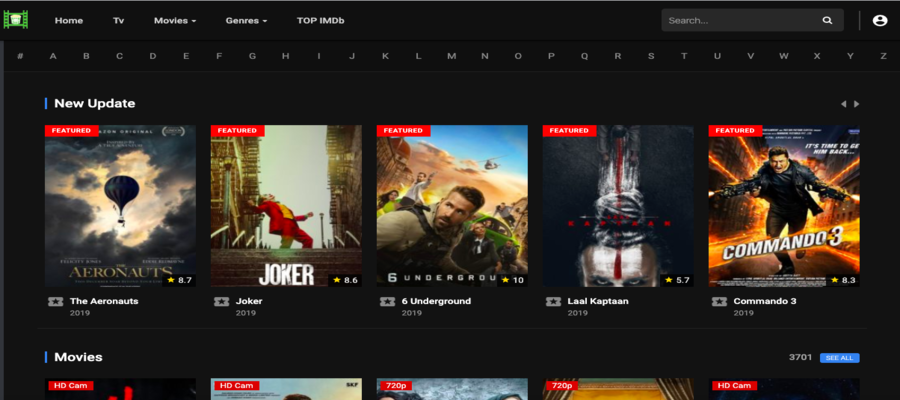Filter by letter A in alphabet bar

click(53, 56)
